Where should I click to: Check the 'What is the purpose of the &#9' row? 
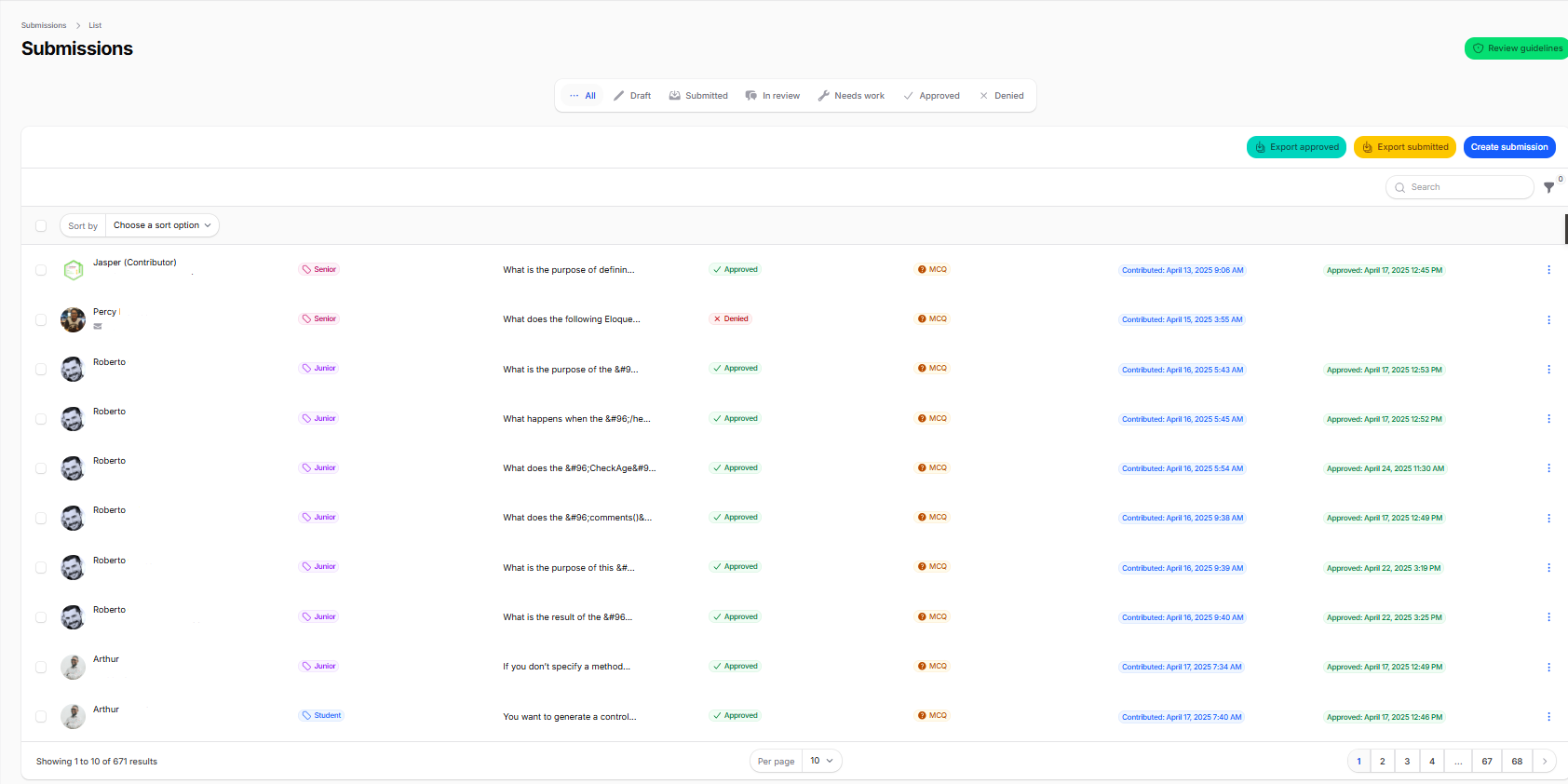(41, 370)
